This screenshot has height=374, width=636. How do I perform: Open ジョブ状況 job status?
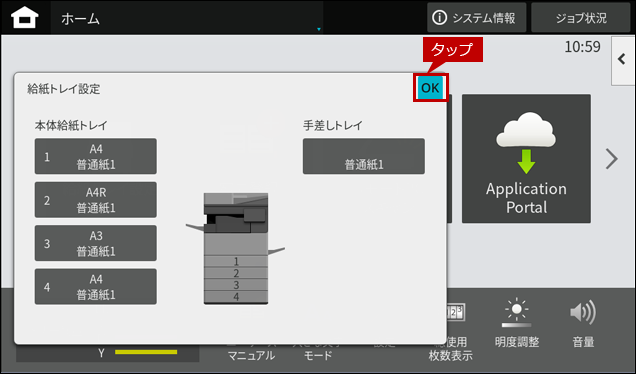tap(580, 18)
